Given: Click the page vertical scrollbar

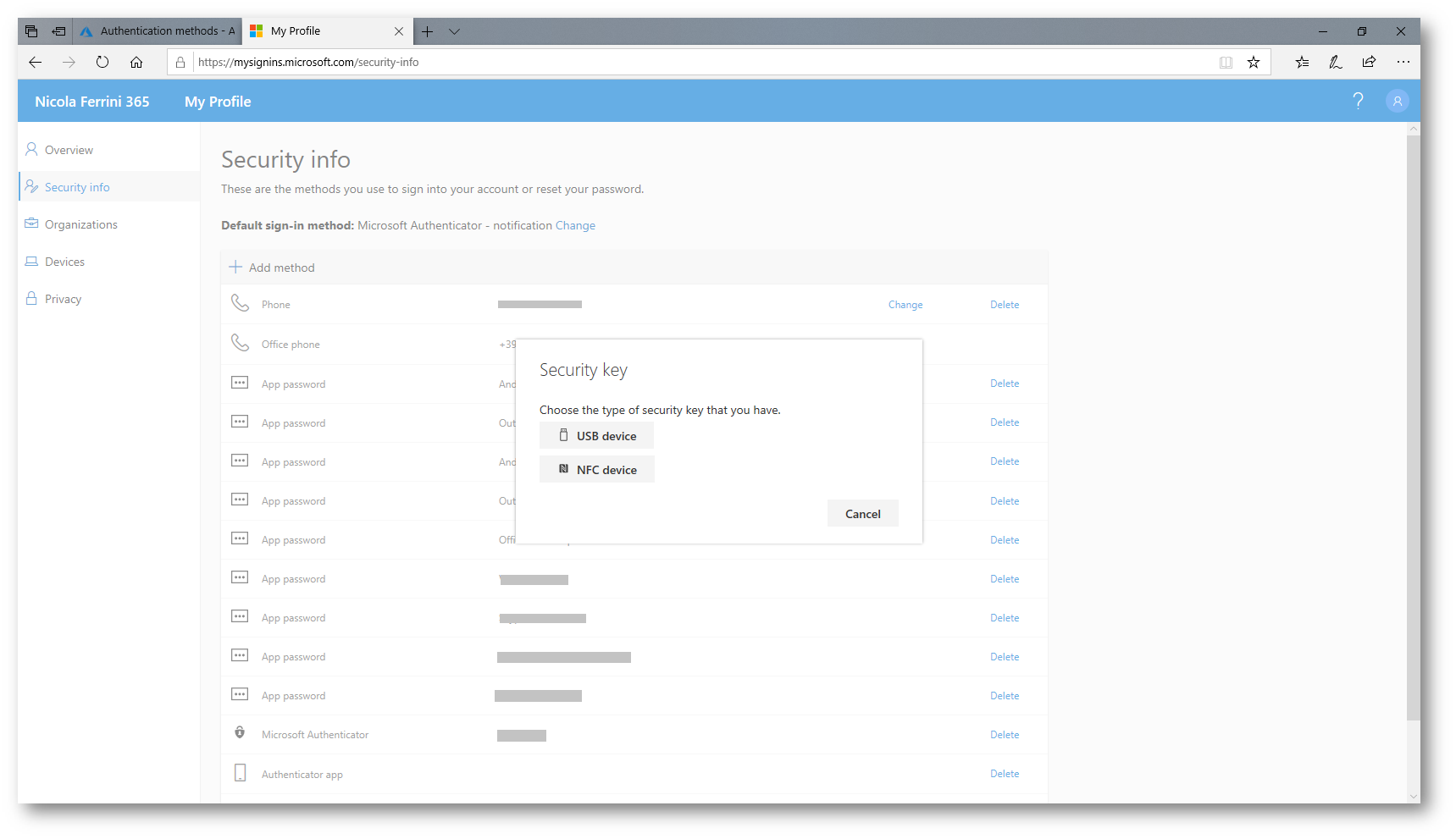Looking at the screenshot, I should pyautogui.click(x=1413, y=428).
